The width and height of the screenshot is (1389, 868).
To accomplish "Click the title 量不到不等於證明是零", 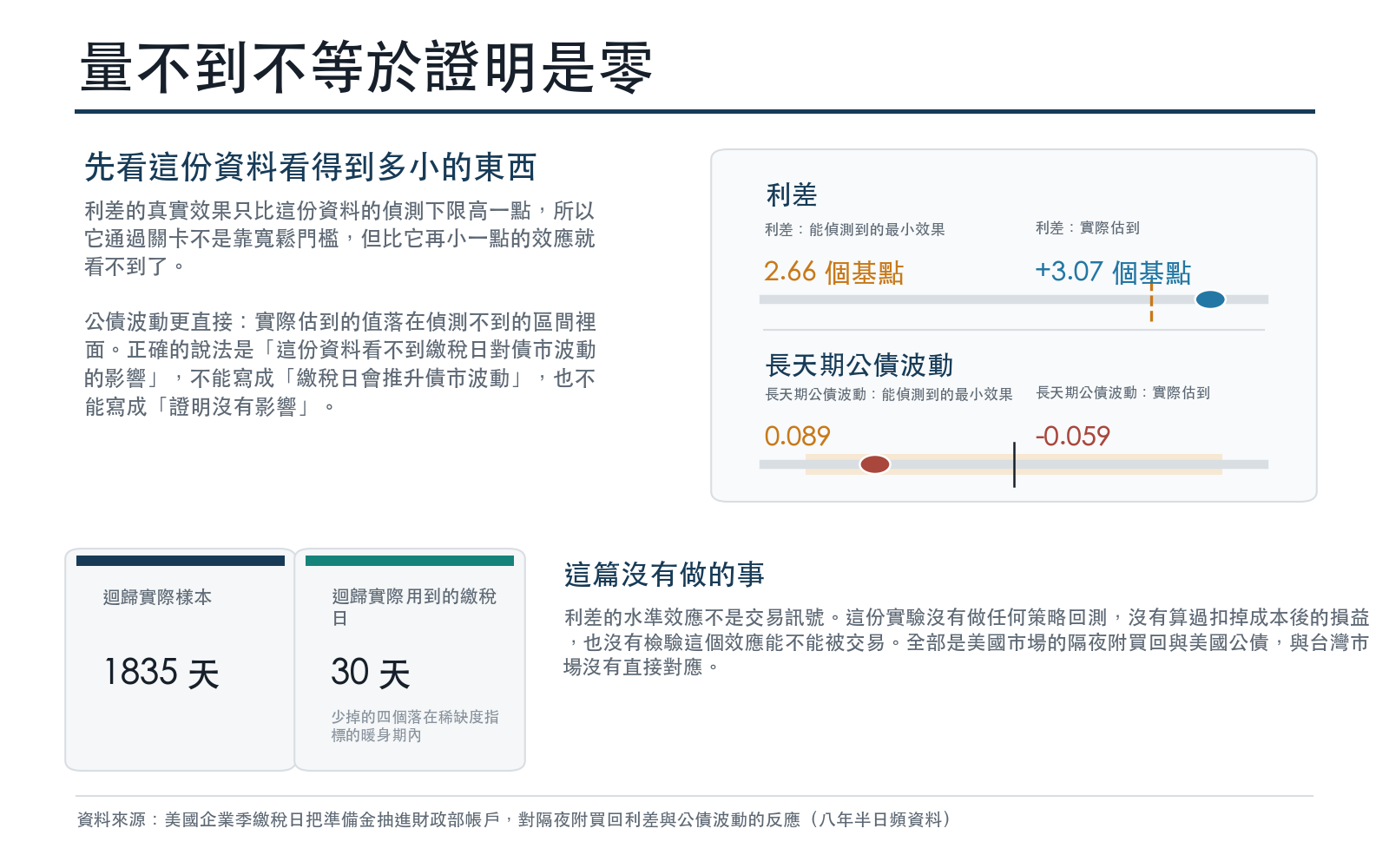I will (365, 68).
